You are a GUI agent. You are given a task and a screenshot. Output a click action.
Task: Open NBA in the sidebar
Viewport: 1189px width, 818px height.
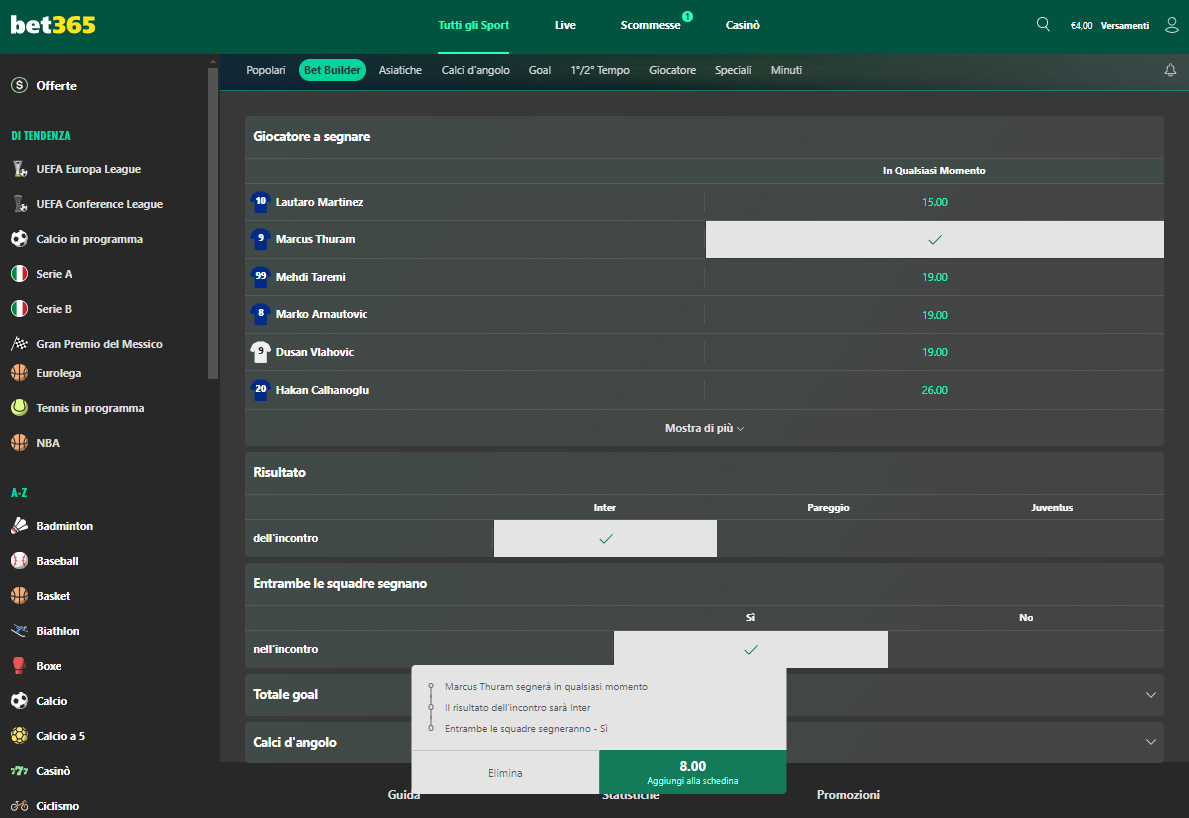click(x=48, y=443)
